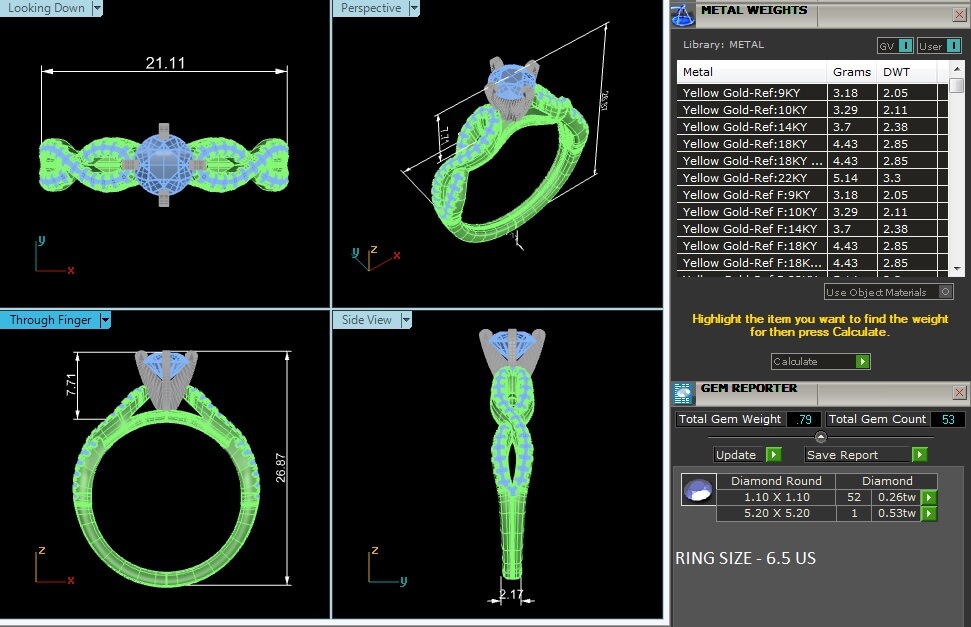Open the Looking Down viewport dropdown
Screen dimensions: 971x627
[97, 8]
